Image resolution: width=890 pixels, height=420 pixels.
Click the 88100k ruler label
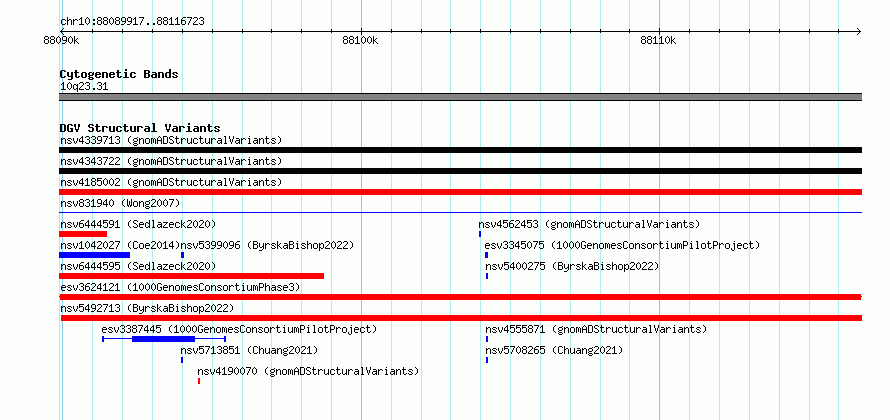pyautogui.click(x=360, y=40)
